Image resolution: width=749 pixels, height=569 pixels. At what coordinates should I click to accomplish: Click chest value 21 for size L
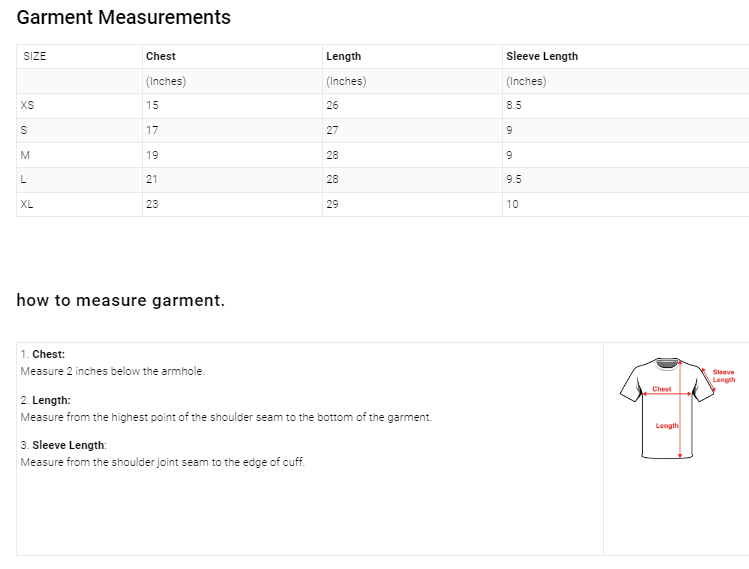point(152,179)
